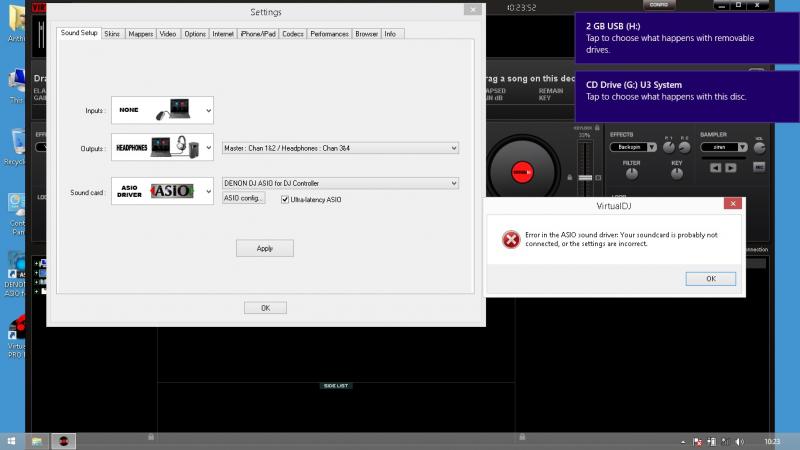Image resolution: width=800 pixels, height=450 pixels.
Task: Switch to the Video tab
Action: point(168,34)
